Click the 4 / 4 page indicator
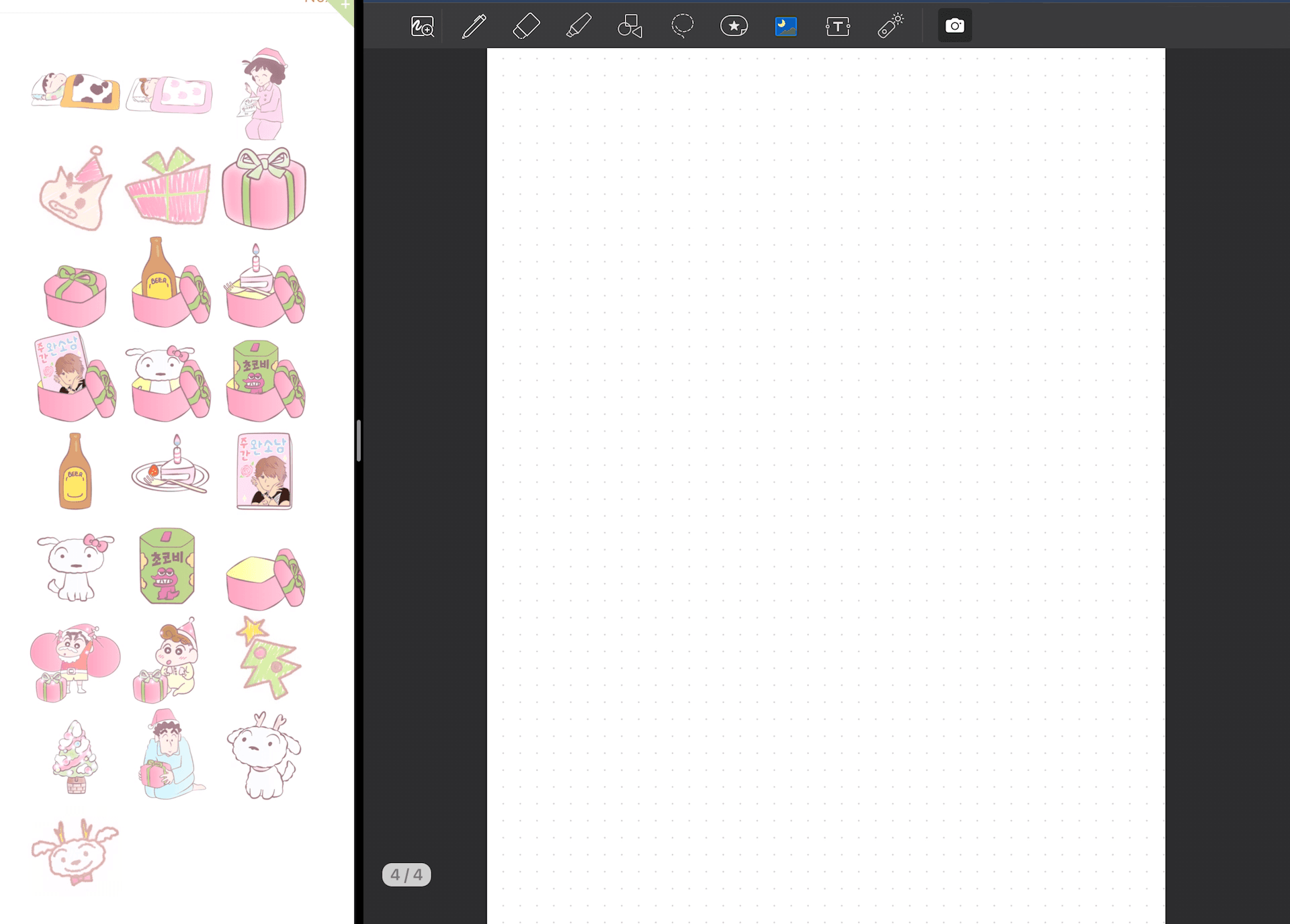The image size is (1290, 924). pos(406,874)
